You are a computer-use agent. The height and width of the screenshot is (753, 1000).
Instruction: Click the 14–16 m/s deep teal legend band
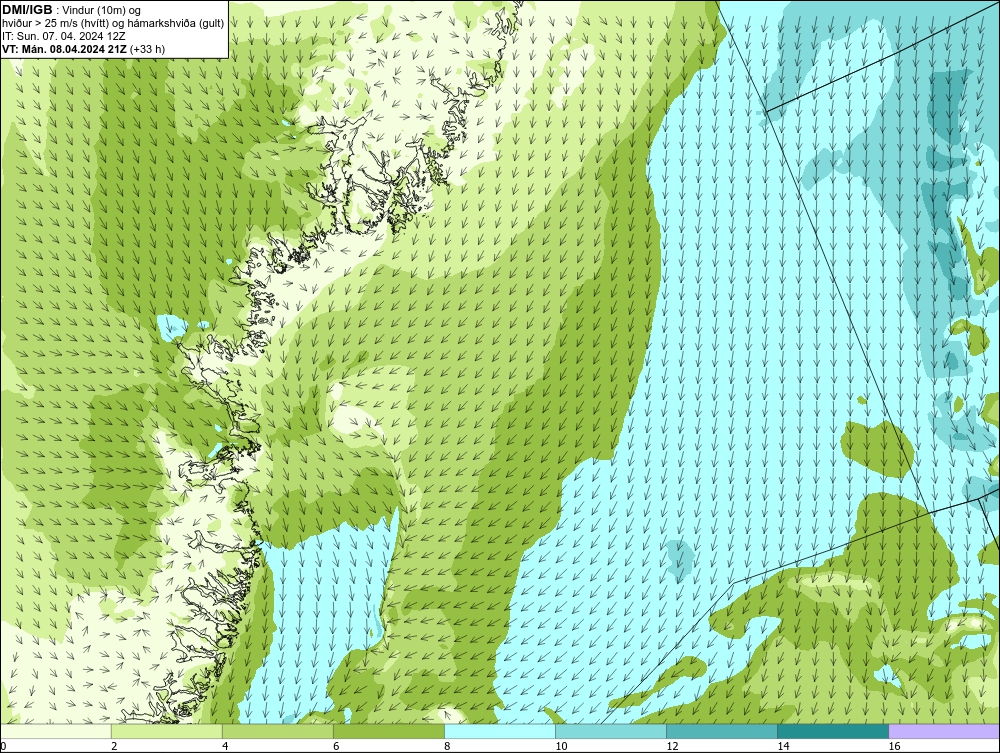click(x=833, y=731)
